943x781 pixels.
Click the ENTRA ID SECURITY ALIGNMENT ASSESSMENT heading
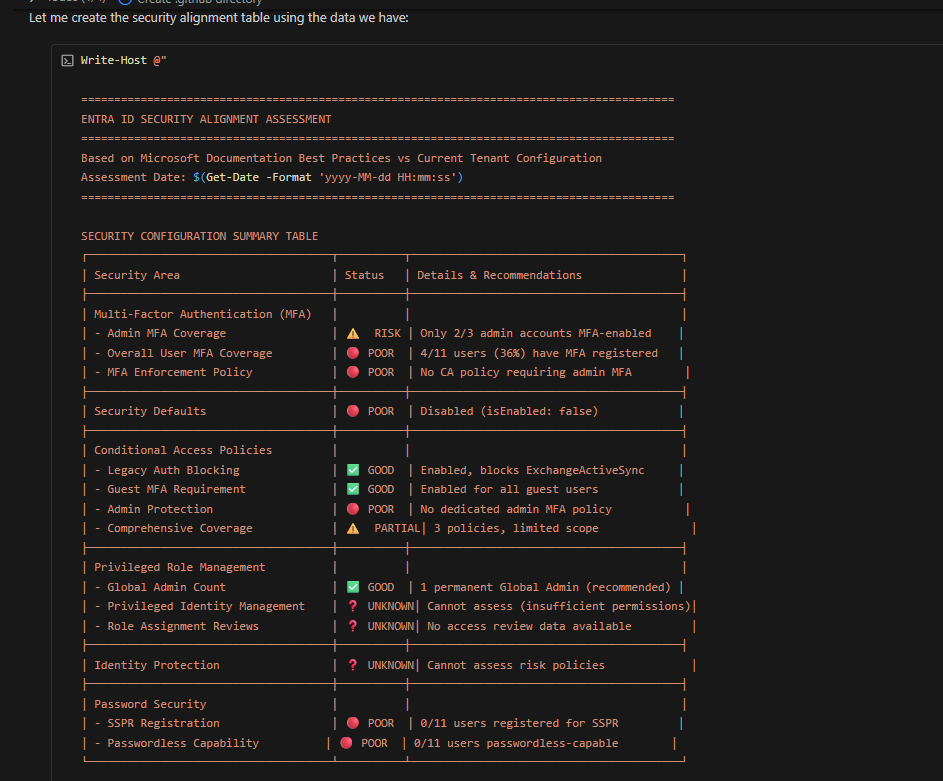pos(206,119)
